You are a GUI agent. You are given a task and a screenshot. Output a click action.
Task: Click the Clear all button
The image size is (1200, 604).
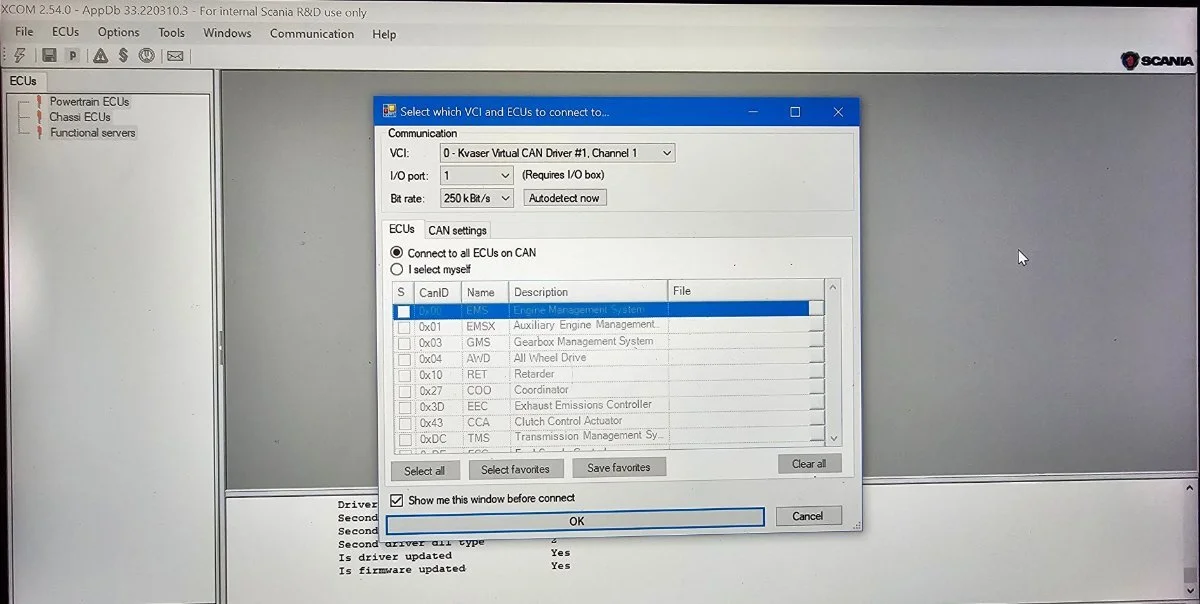(x=809, y=464)
